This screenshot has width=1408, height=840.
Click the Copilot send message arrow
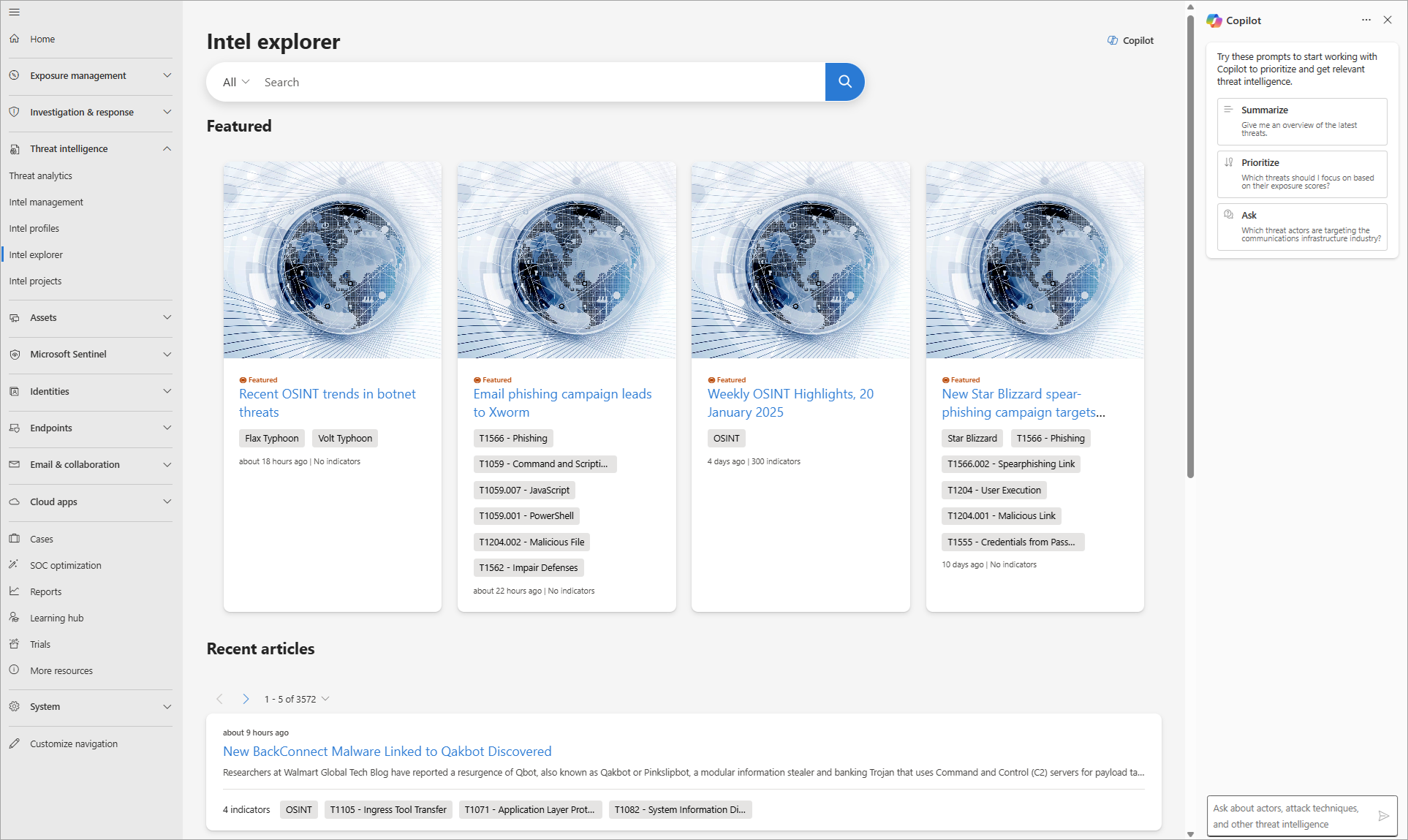tap(1383, 816)
